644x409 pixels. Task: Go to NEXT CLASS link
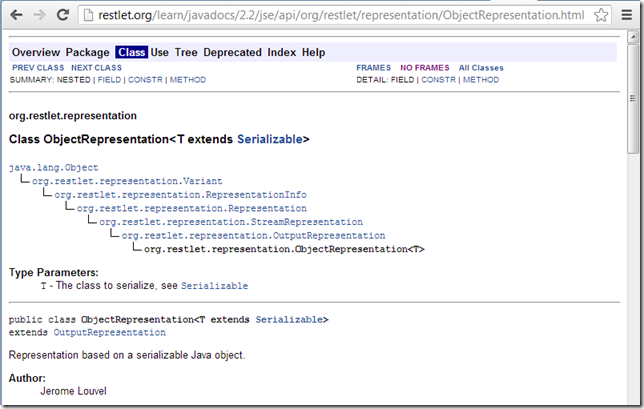[96, 68]
